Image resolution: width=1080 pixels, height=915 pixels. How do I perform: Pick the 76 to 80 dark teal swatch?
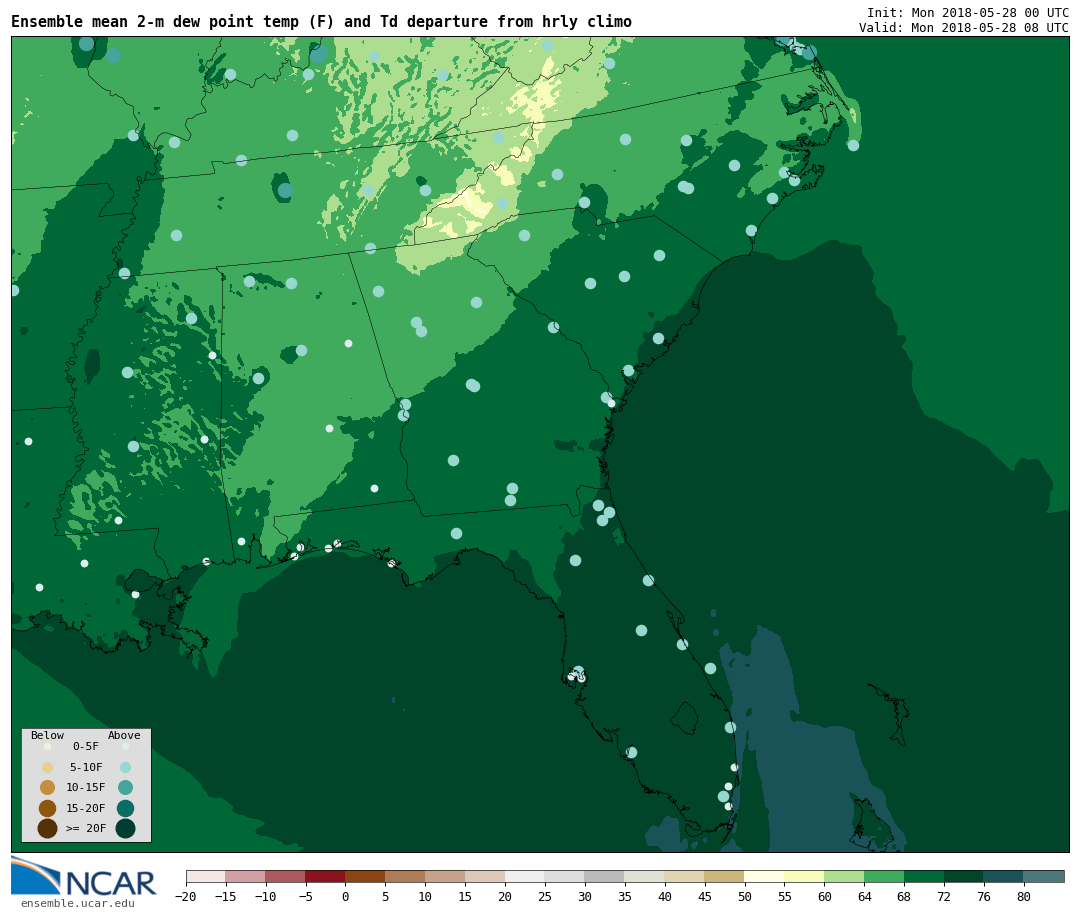tap(1004, 876)
